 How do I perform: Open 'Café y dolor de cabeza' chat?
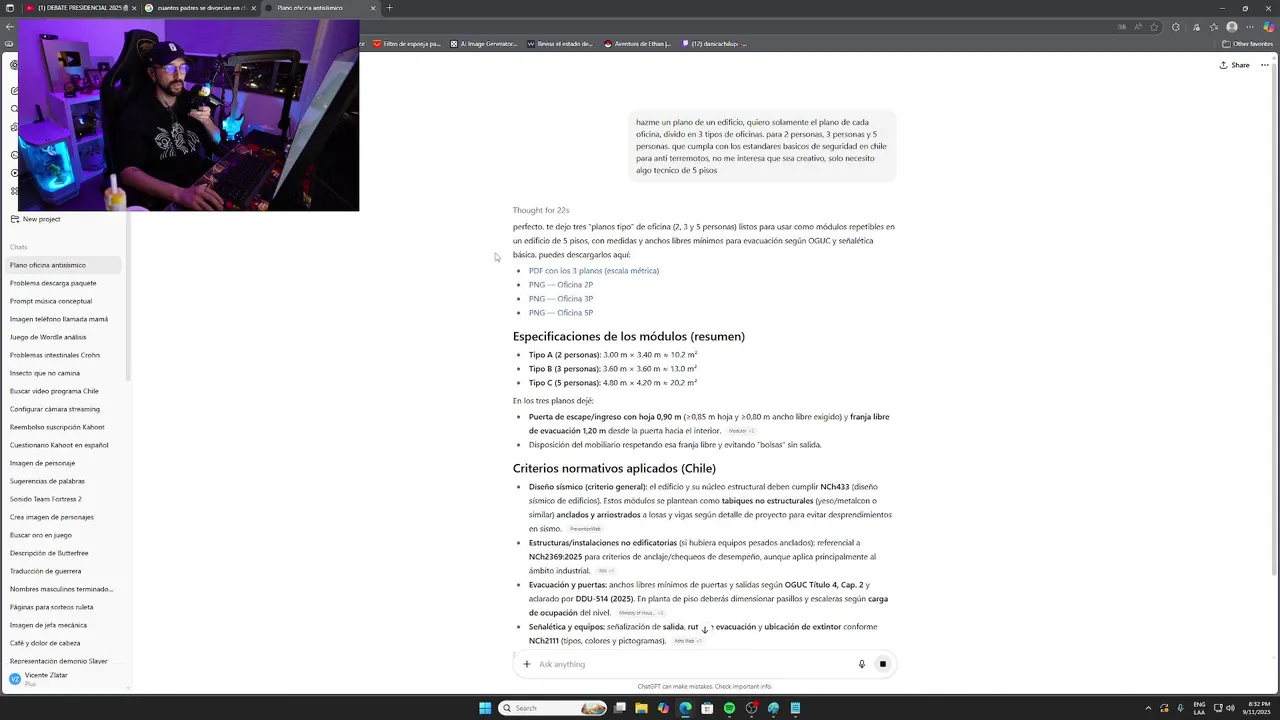[63, 643]
